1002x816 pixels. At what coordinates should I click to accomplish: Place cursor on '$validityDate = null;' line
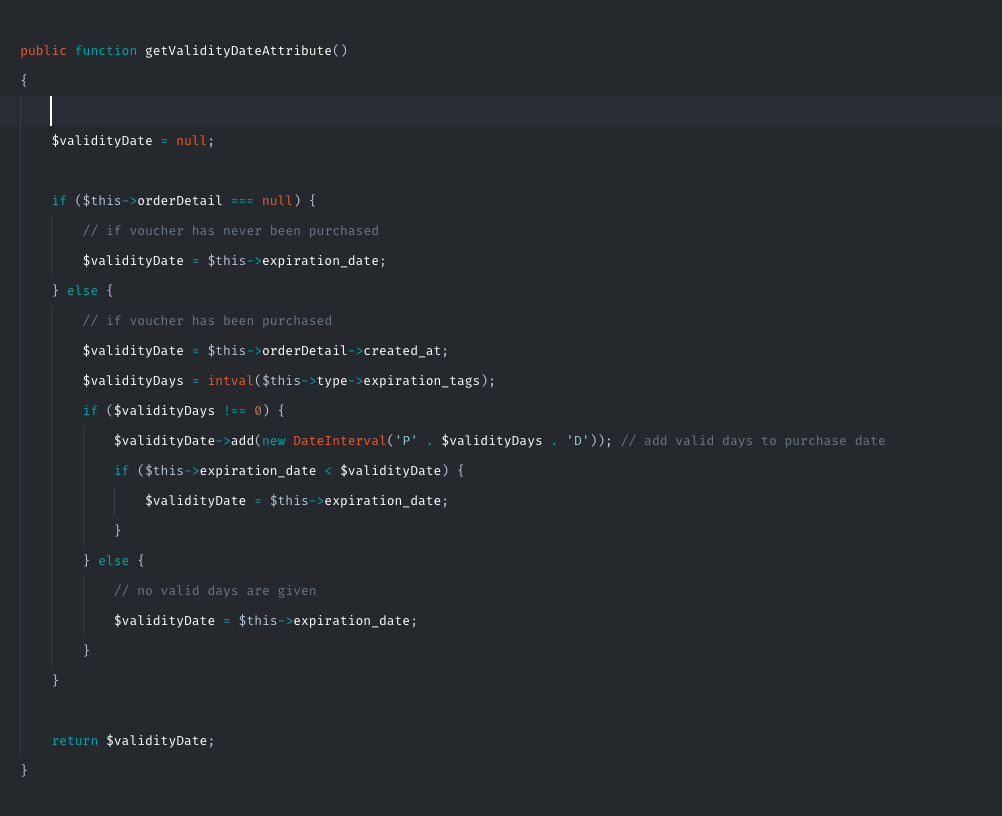(x=133, y=141)
